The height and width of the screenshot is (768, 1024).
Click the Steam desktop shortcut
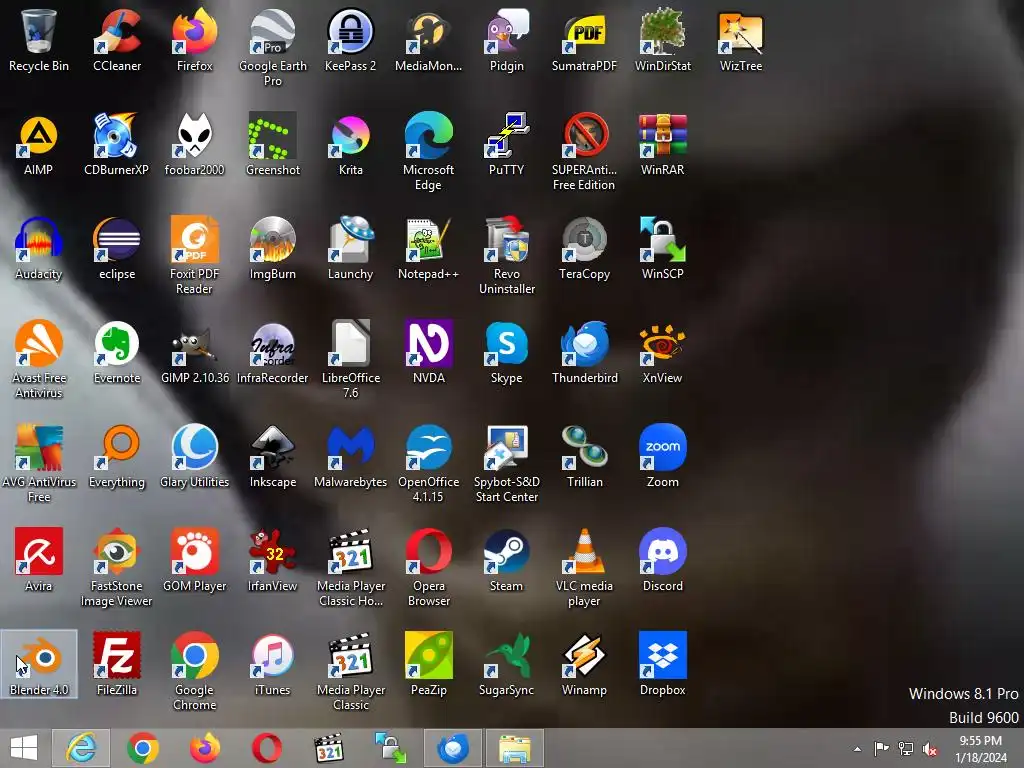506,560
